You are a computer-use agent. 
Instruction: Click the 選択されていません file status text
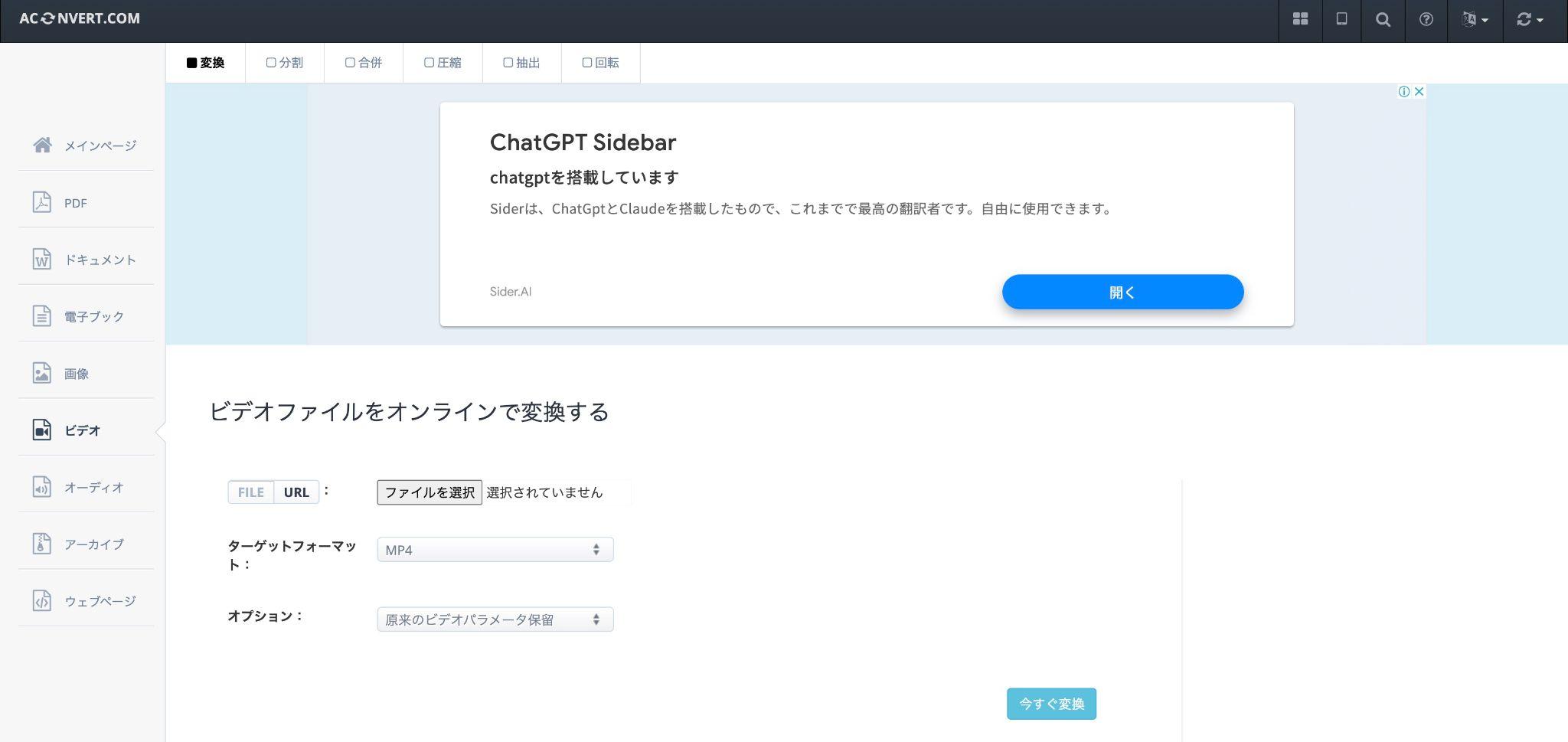click(x=544, y=492)
